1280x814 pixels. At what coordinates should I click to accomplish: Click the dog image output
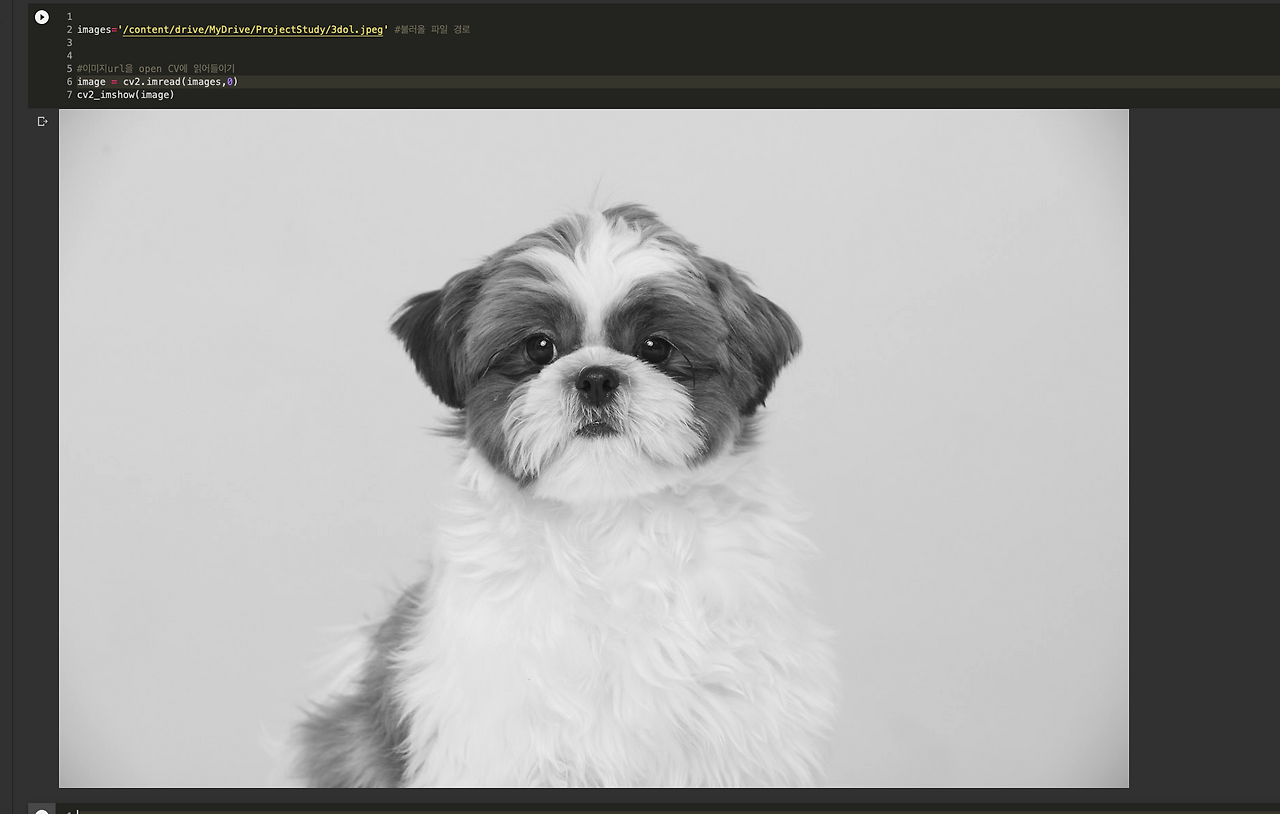point(594,446)
